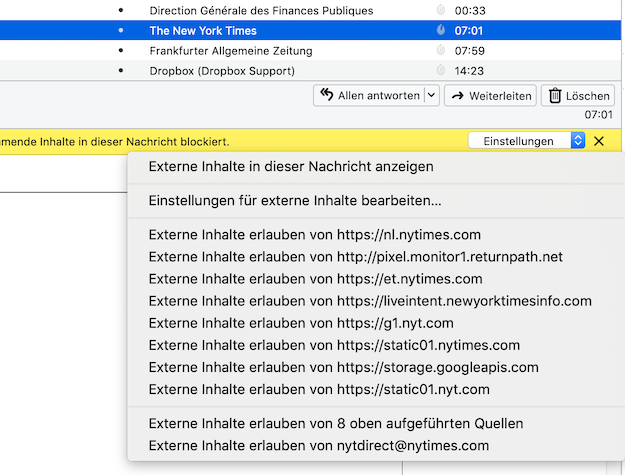This screenshot has width=625, height=475.
Task: Mark the Frankfurter Allgemeine Zeitung message as junk
Action: [x=441, y=51]
